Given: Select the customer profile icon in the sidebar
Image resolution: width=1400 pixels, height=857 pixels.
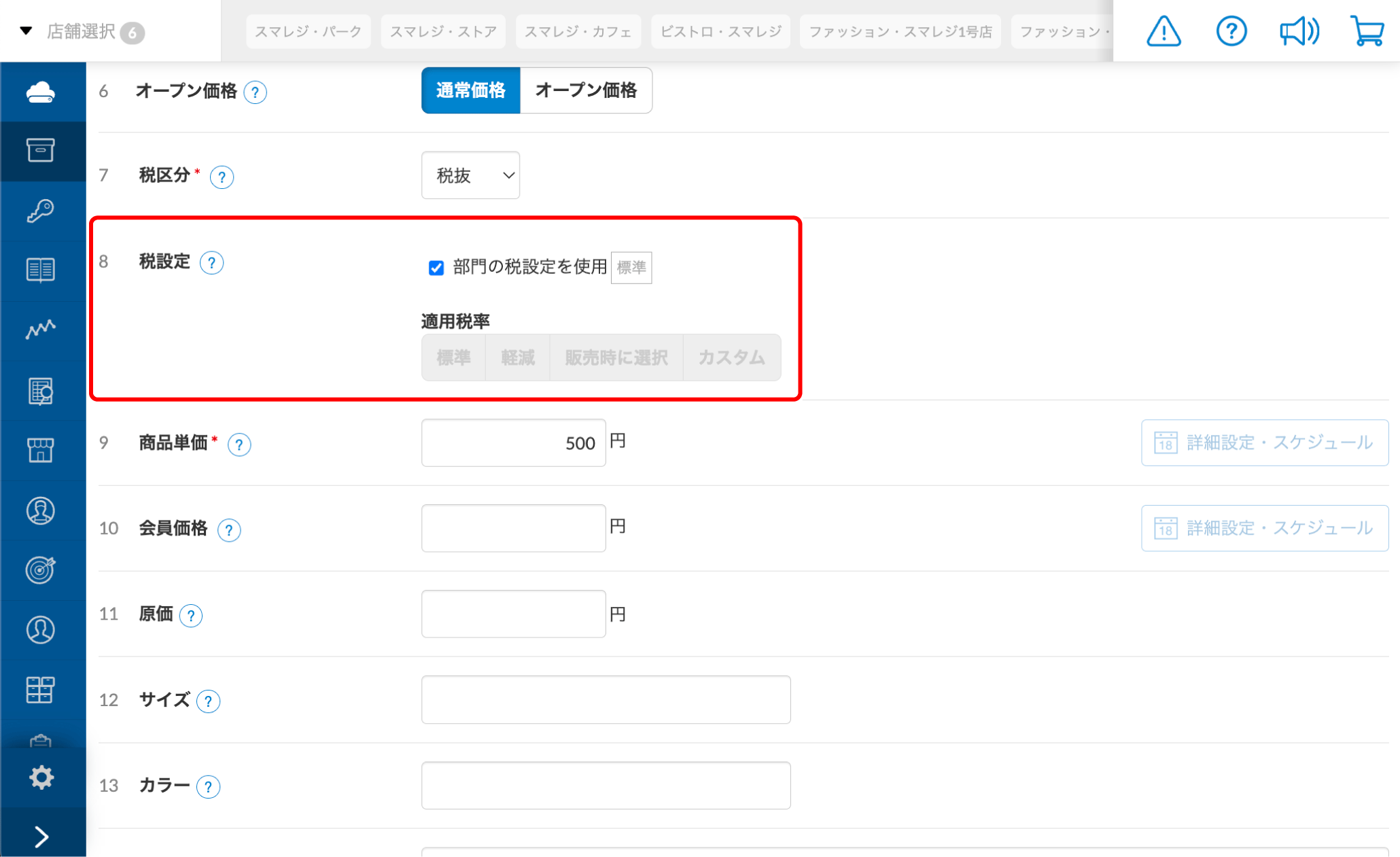Looking at the screenshot, I should click(41, 511).
